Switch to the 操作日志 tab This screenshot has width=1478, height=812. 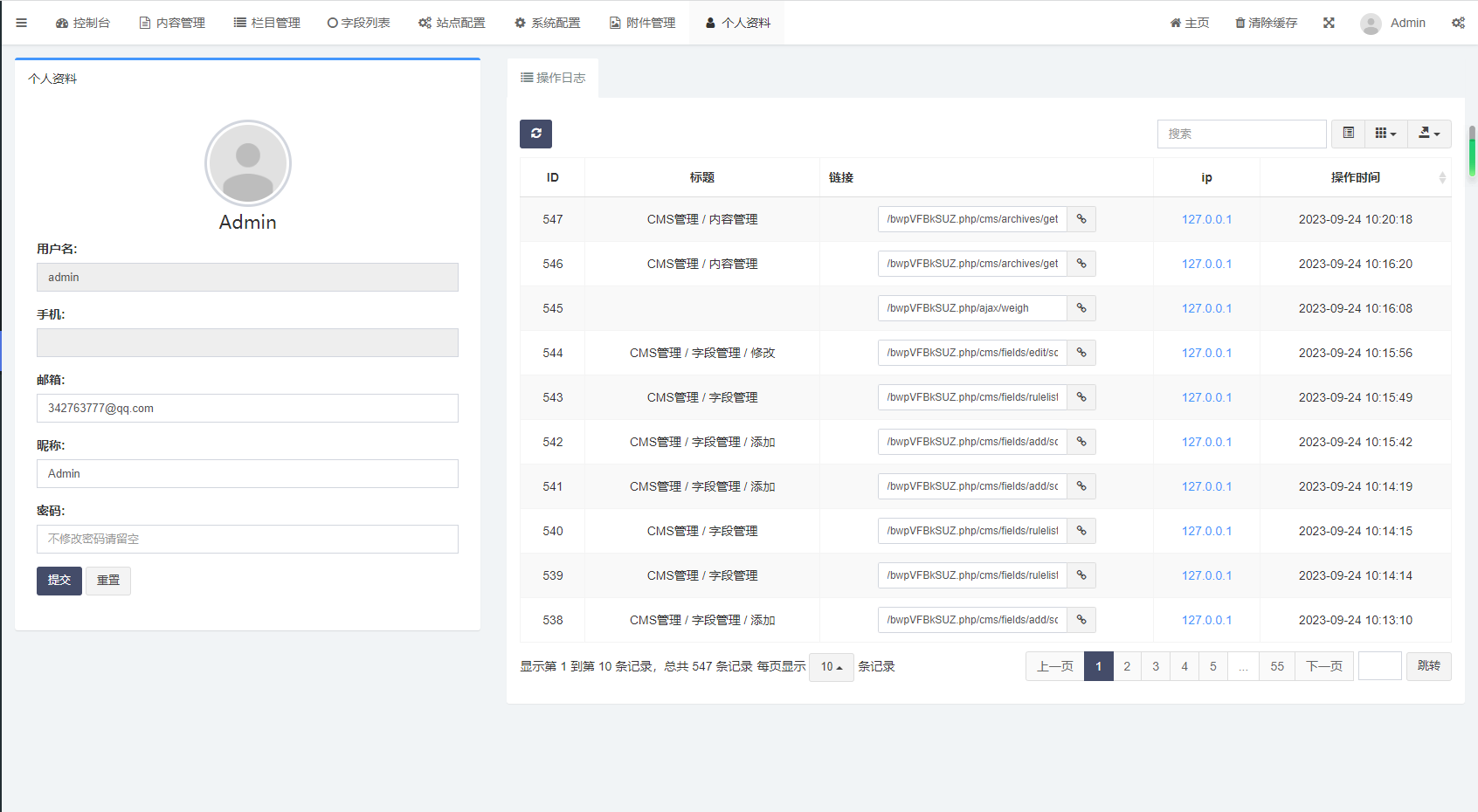point(553,78)
